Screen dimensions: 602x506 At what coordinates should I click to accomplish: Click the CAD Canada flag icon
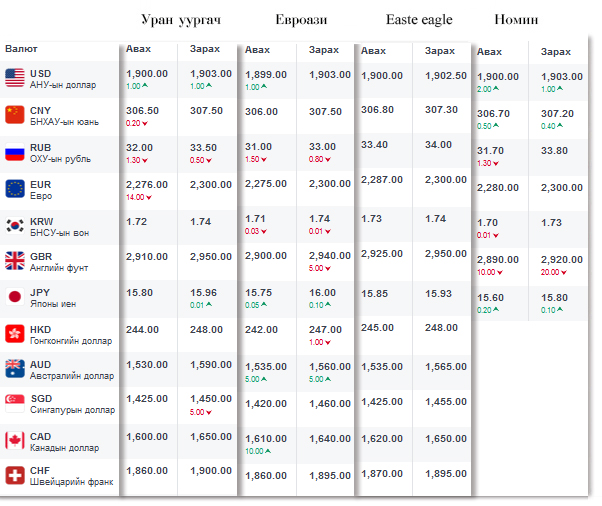[x=15, y=440]
